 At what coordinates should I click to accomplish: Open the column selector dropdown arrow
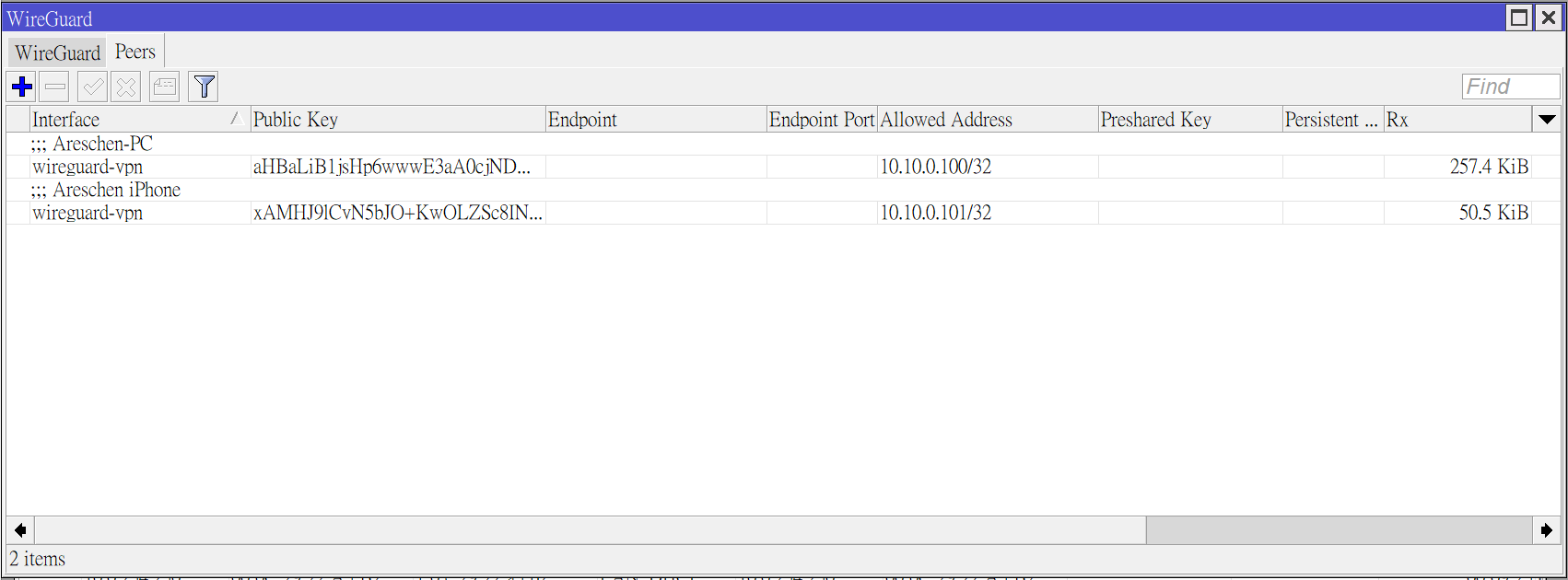pyautogui.click(x=1547, y=120)
